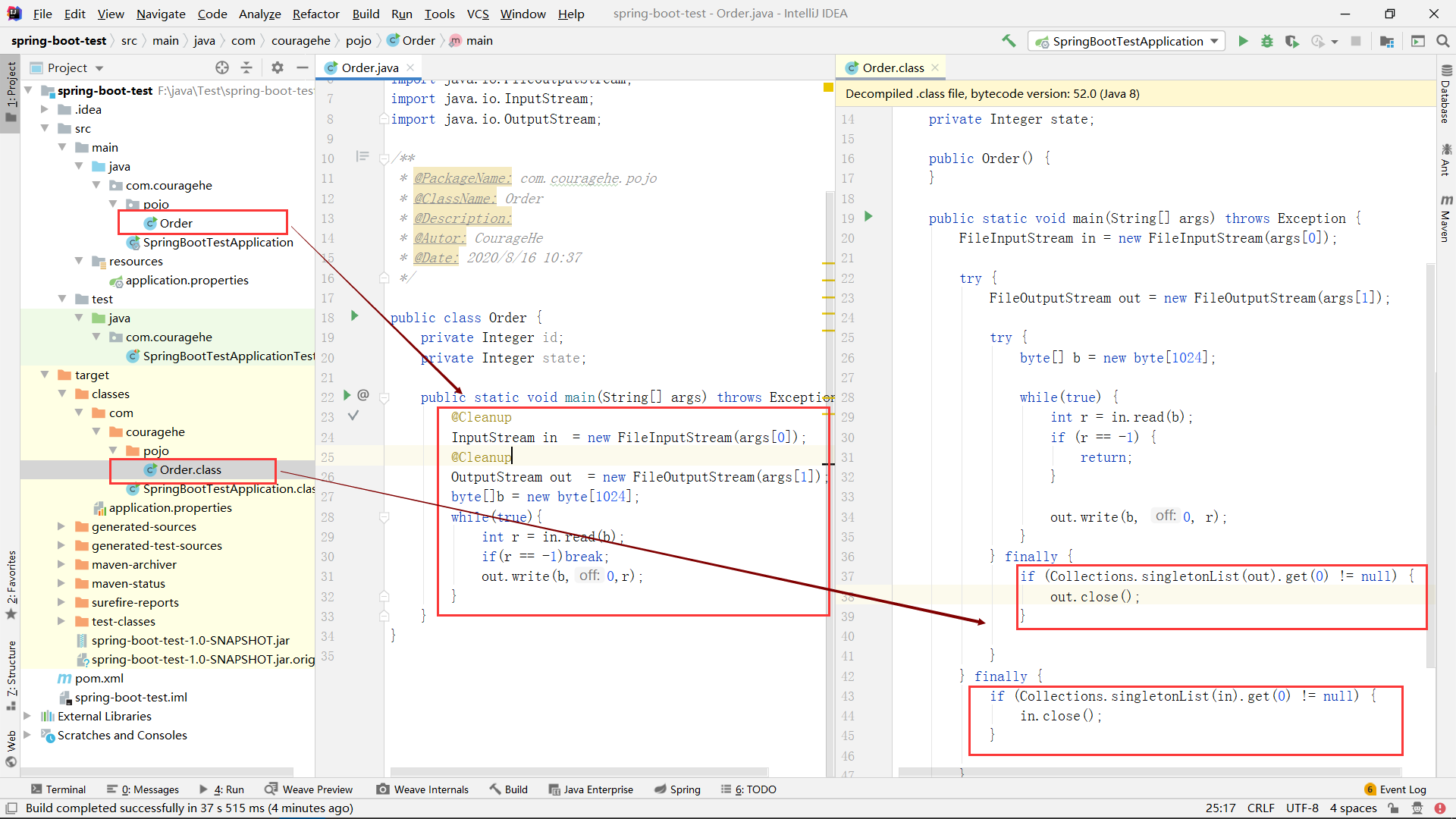Viewport: 1456px width, 819px height.
Task: Open the Terminal tool window
Action: point(58,789)
